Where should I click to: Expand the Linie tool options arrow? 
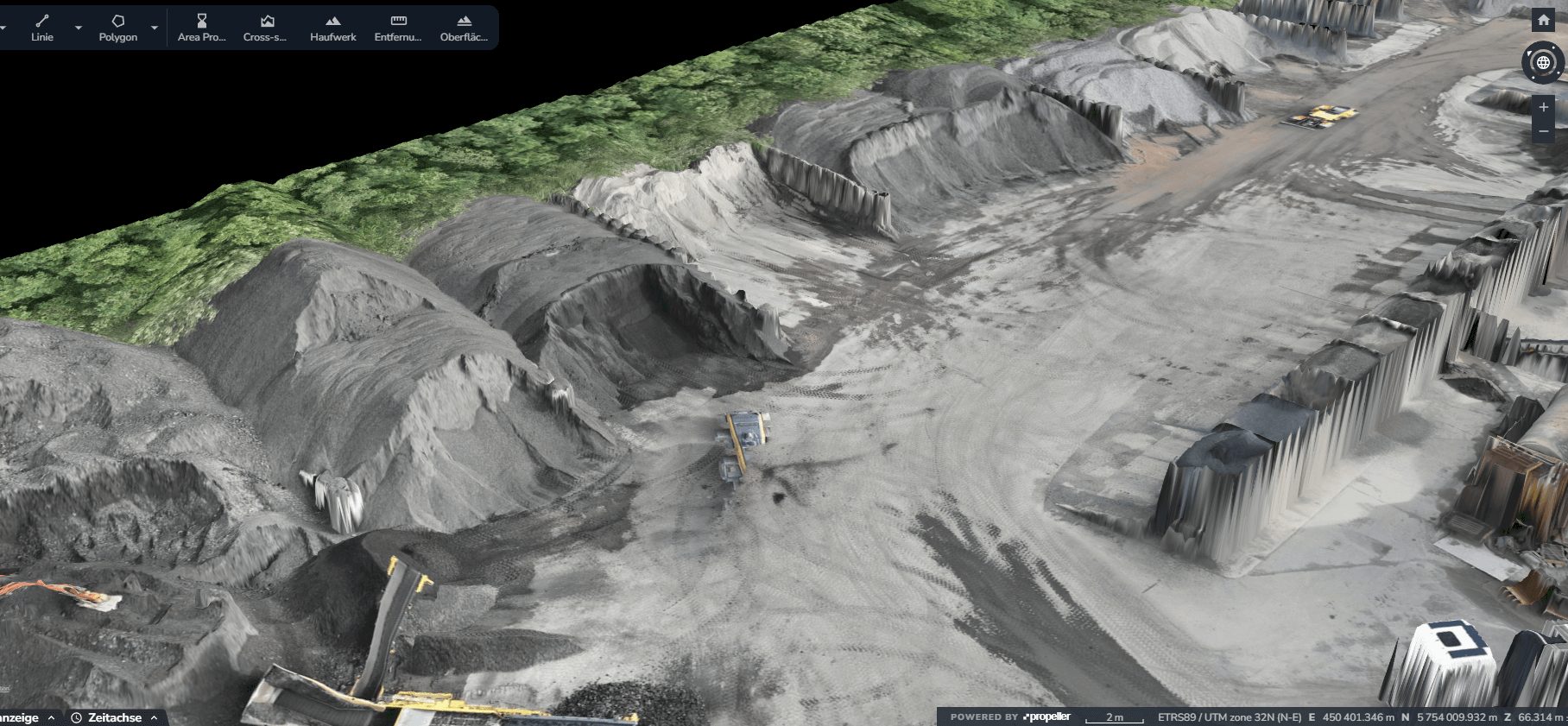[79, 28]
